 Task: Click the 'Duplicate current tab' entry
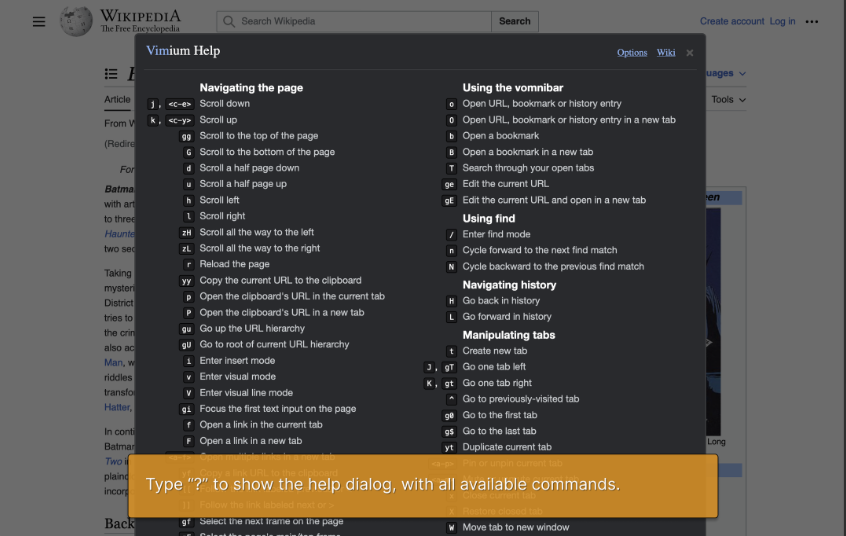507,447
